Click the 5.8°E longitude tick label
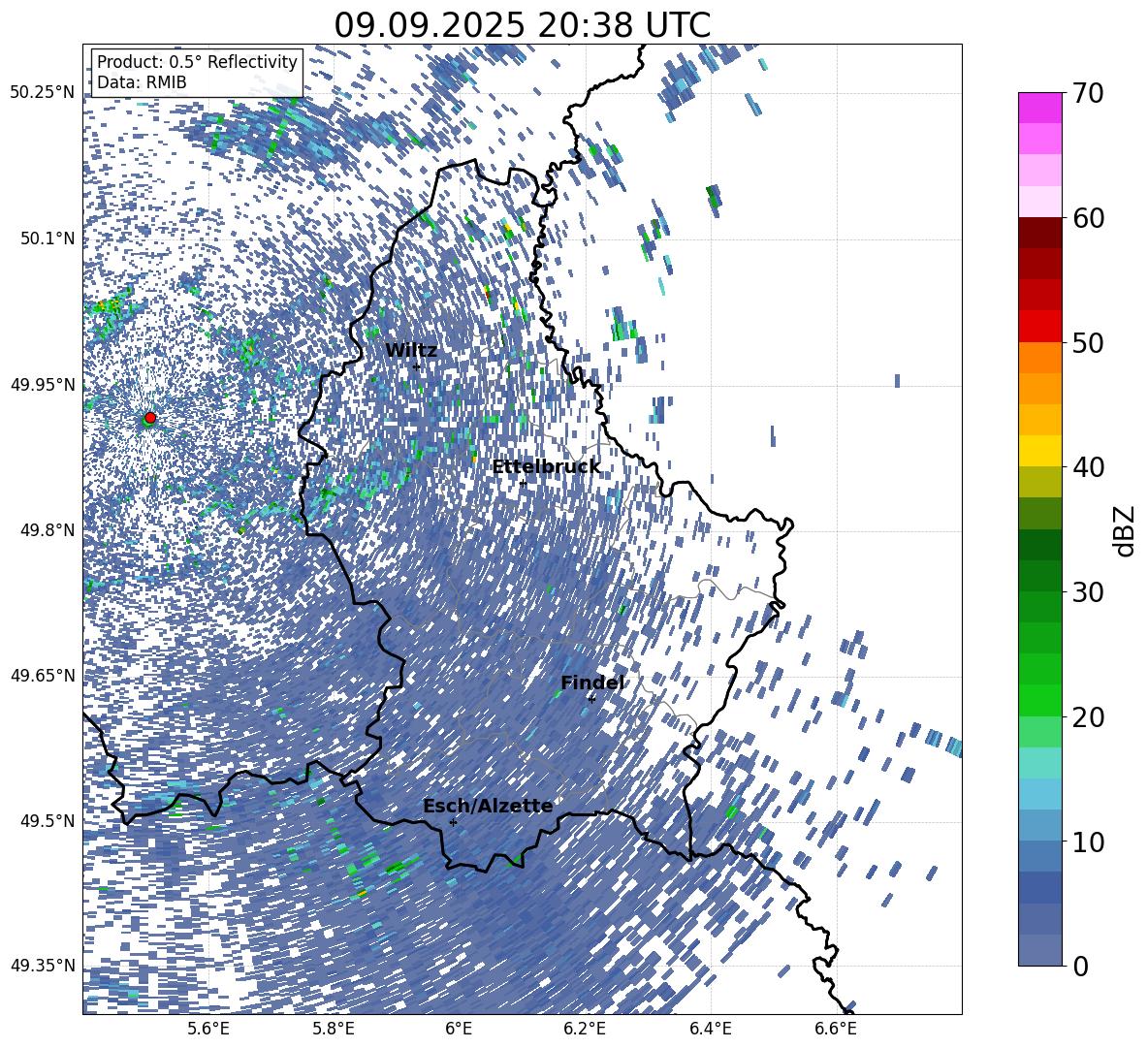The width and height of the screenshot is (1148, 1048). pos(334,1029)
